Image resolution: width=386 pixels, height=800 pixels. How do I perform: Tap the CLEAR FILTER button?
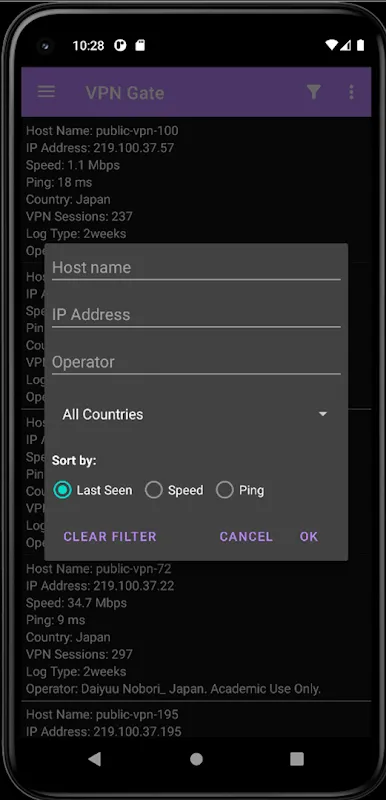(x=110, y=536)
